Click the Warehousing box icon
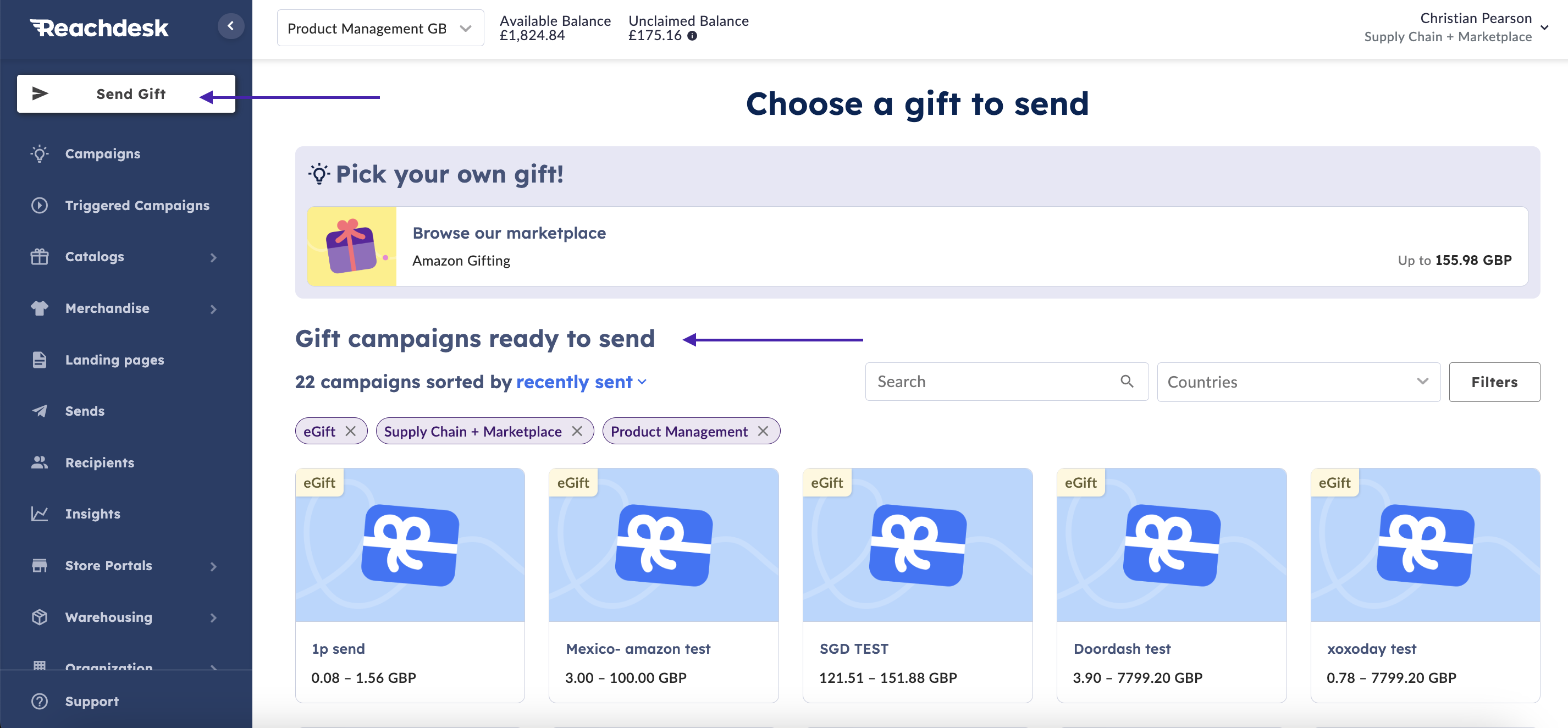 40,616
